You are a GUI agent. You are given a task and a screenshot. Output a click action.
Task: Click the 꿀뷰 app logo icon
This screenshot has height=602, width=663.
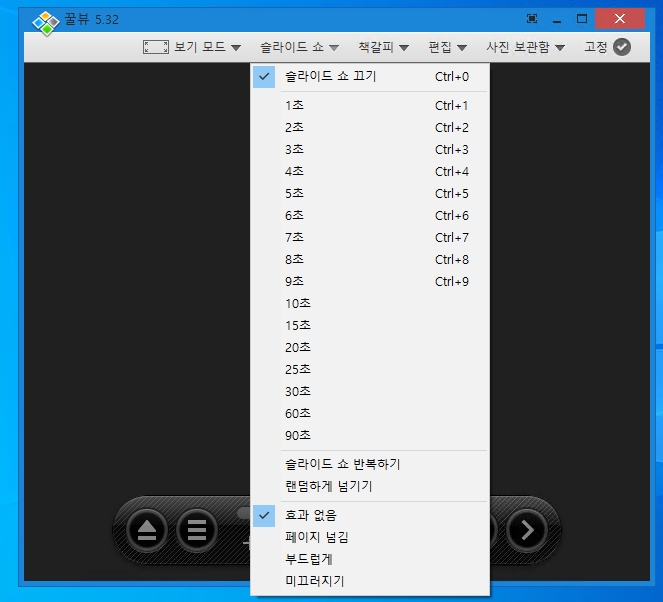coord(46,23)
